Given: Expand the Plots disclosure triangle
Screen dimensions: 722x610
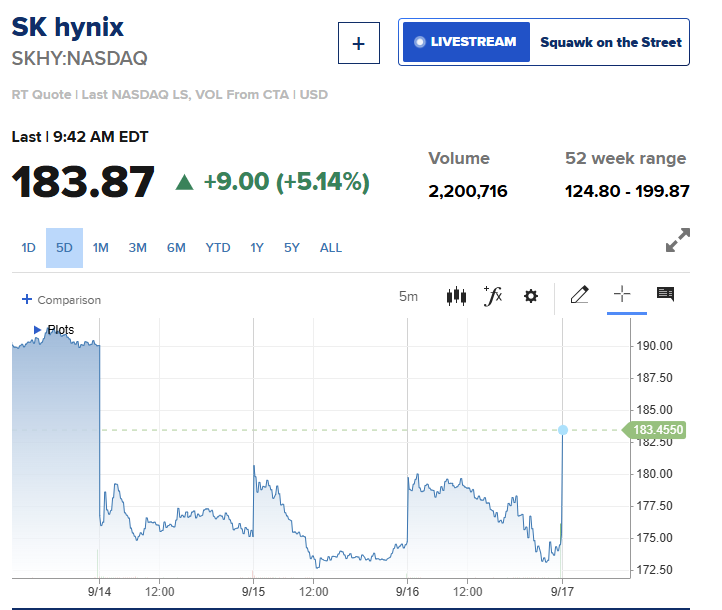Looking at the screenshot, I should pyautogui.click(x=37, y=330).
